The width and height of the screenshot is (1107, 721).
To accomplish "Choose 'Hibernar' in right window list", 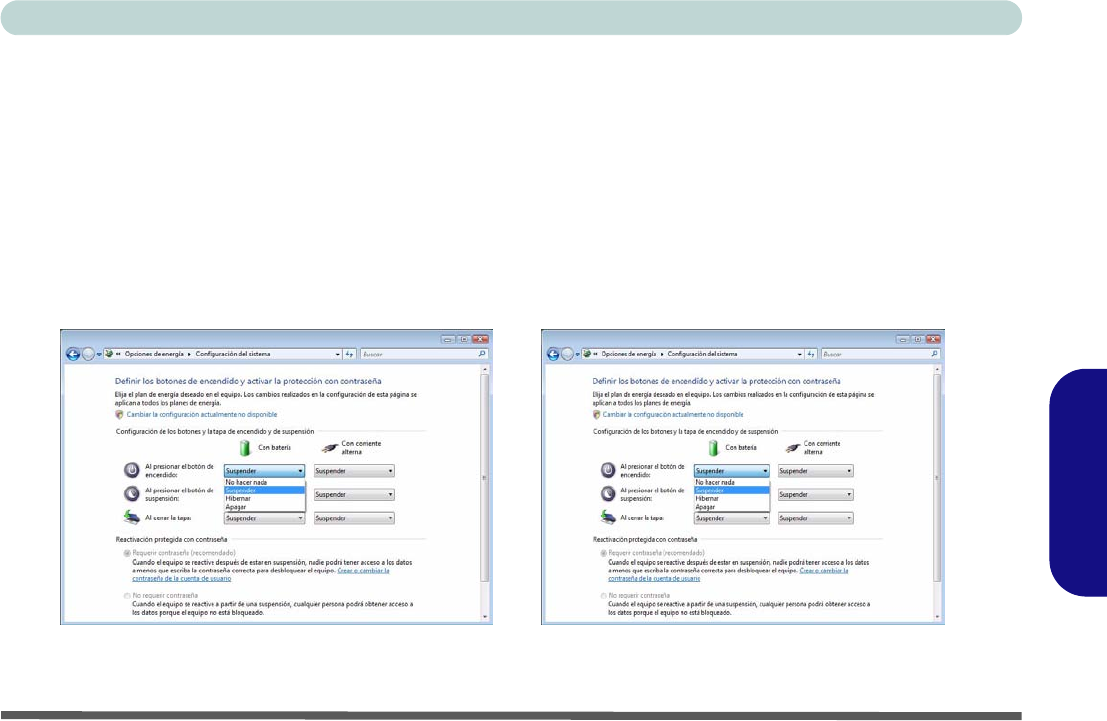I will click(731, 499).
